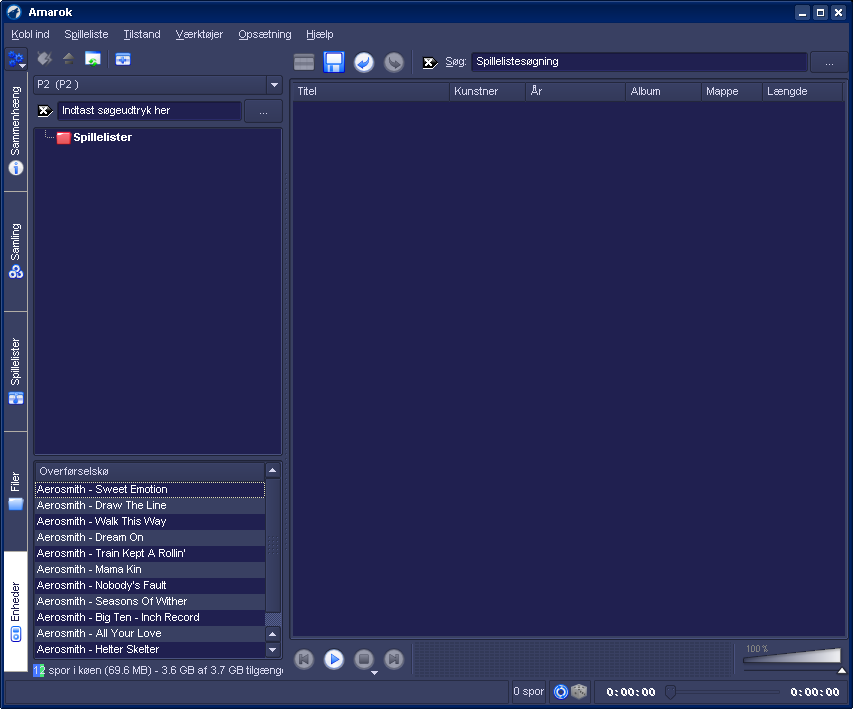This screenshot has width=853, height=709.
Task: Open the 'Kobl ind' menu
Action: (x=30, y=34)
